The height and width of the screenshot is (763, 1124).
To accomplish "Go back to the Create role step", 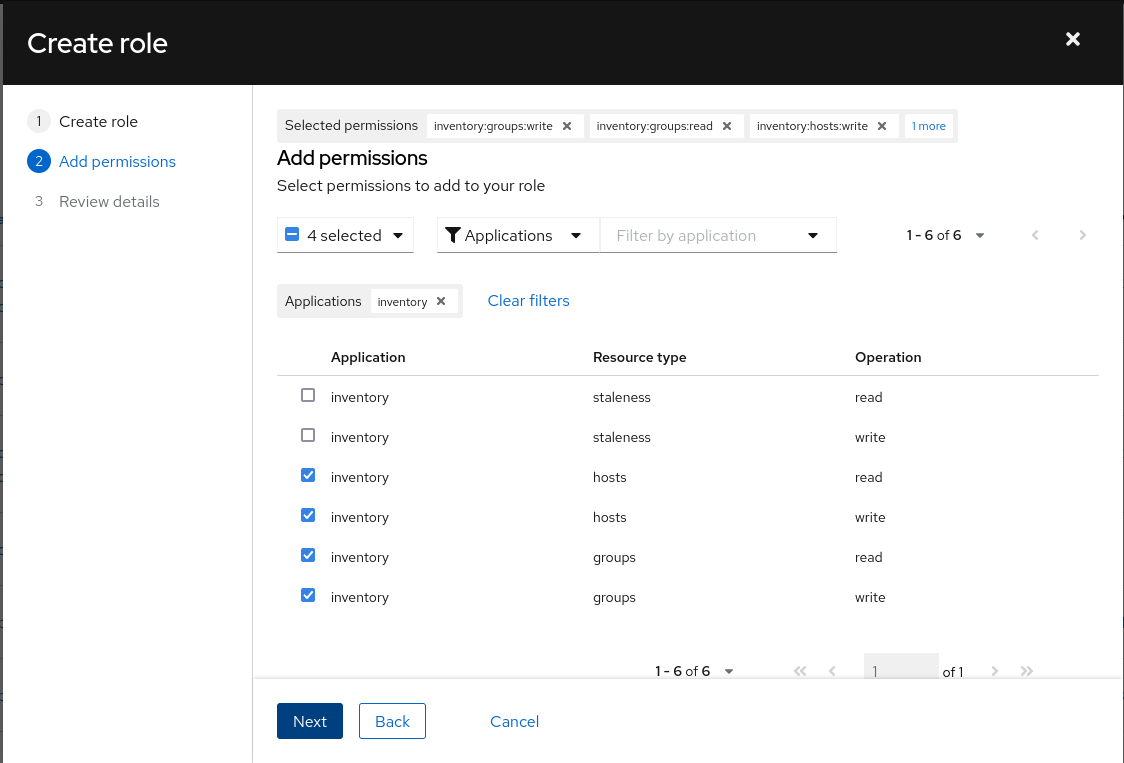I will (99, 121).
